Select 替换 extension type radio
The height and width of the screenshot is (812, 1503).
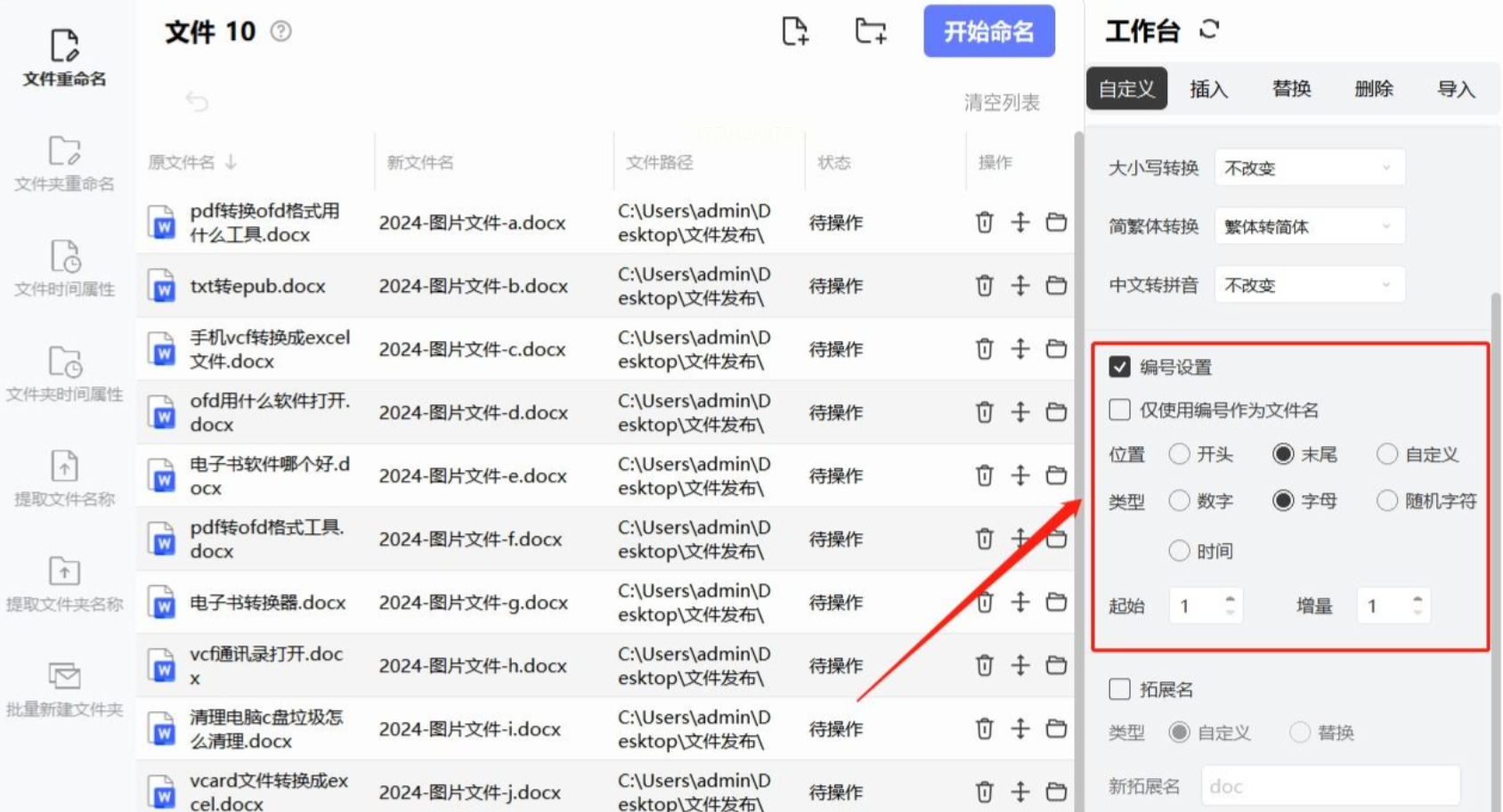[1300, 733]
